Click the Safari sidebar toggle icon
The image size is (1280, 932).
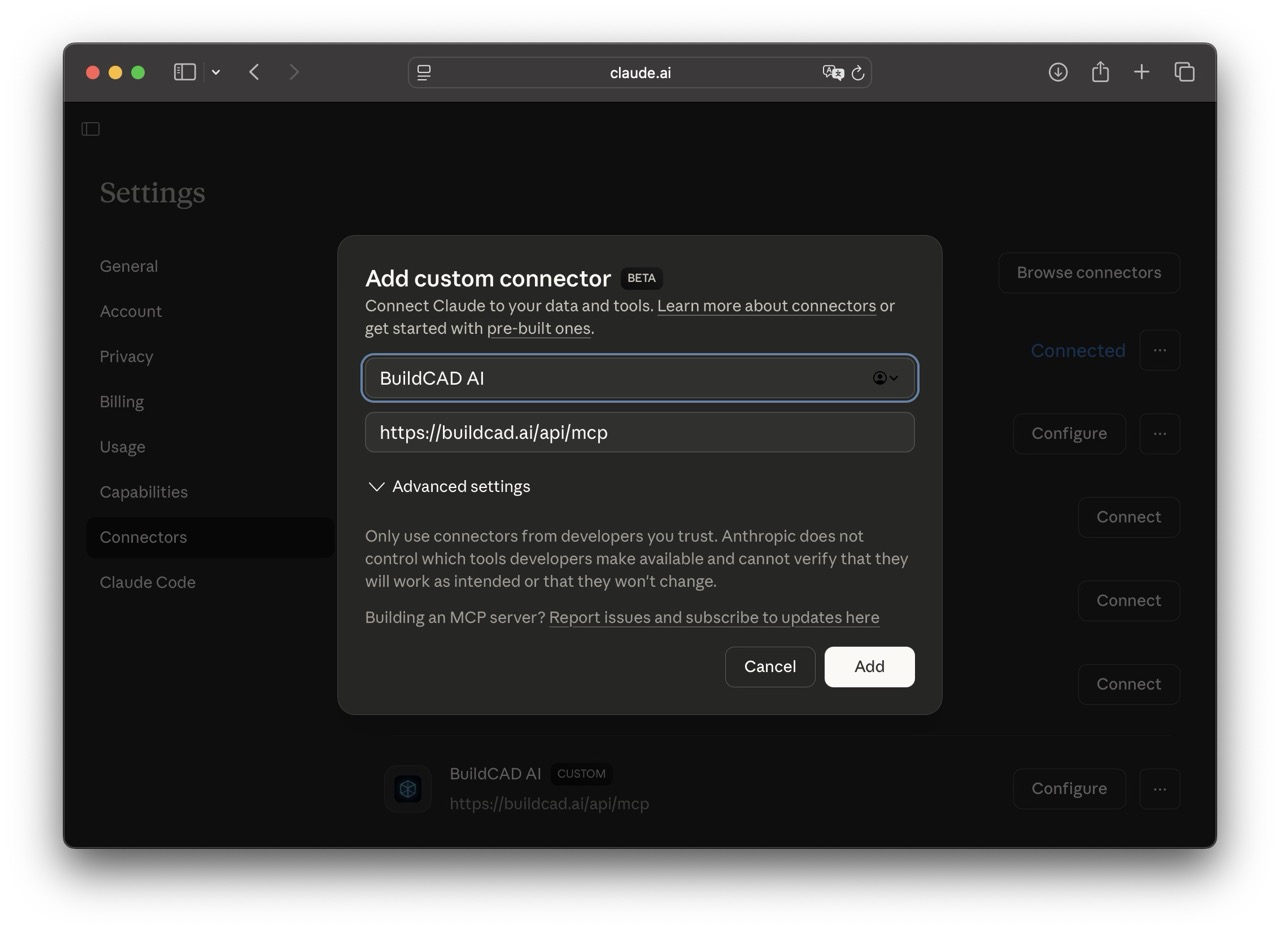184,72
